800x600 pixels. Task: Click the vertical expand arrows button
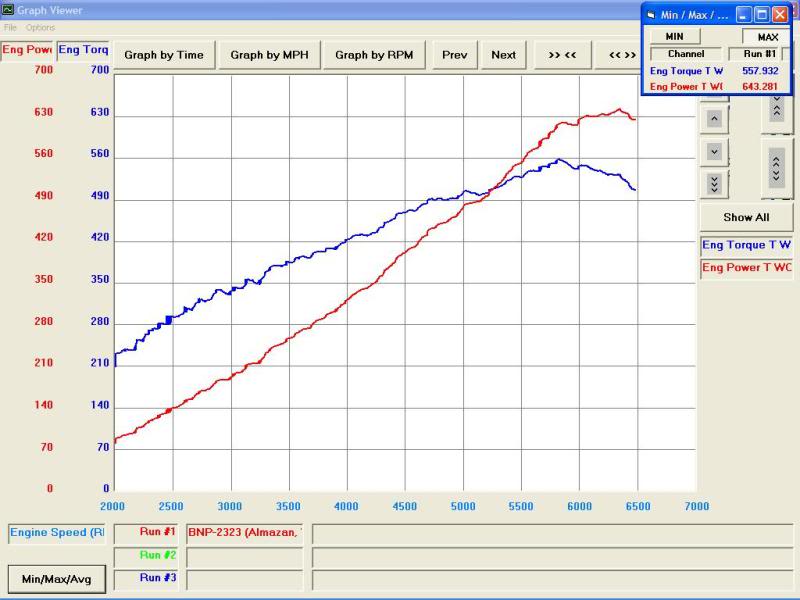tap(777, 169)
